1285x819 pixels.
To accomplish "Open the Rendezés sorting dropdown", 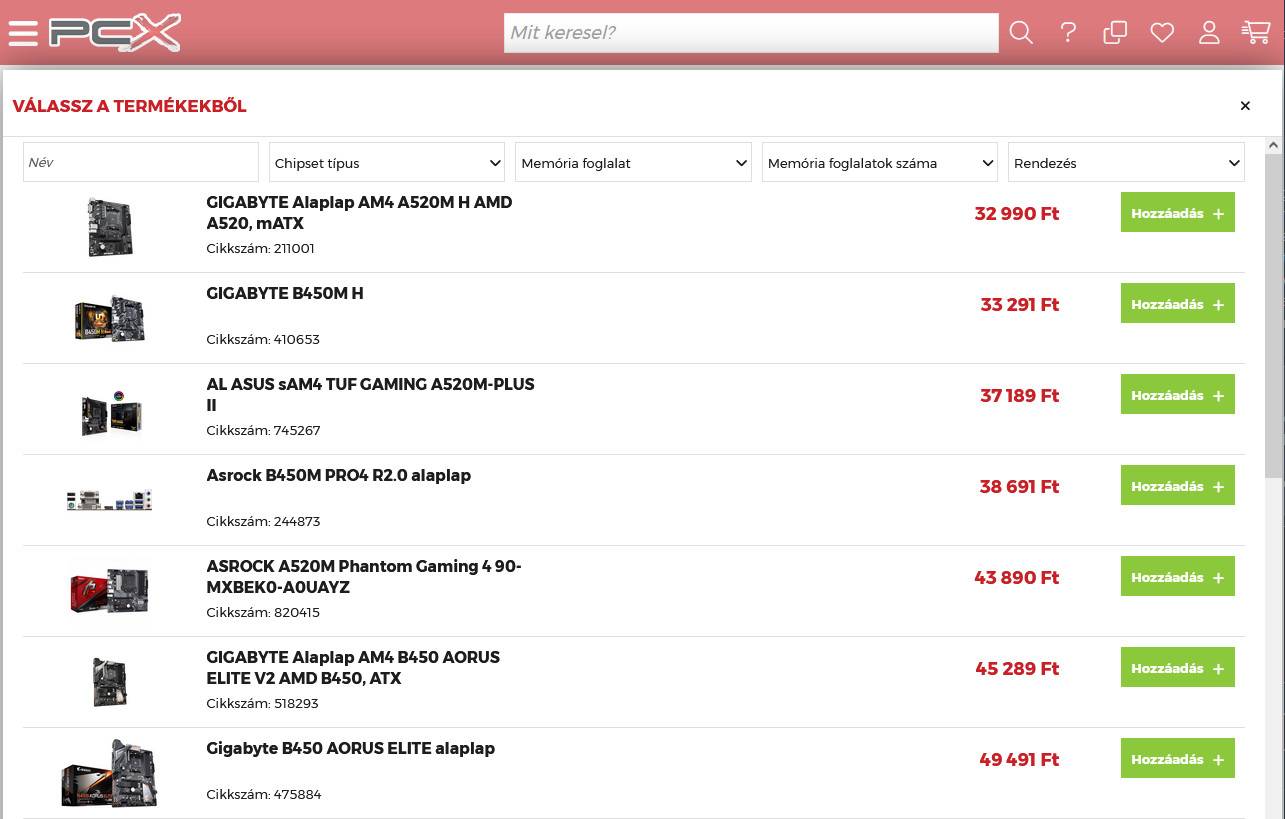I will [1126, 162].
